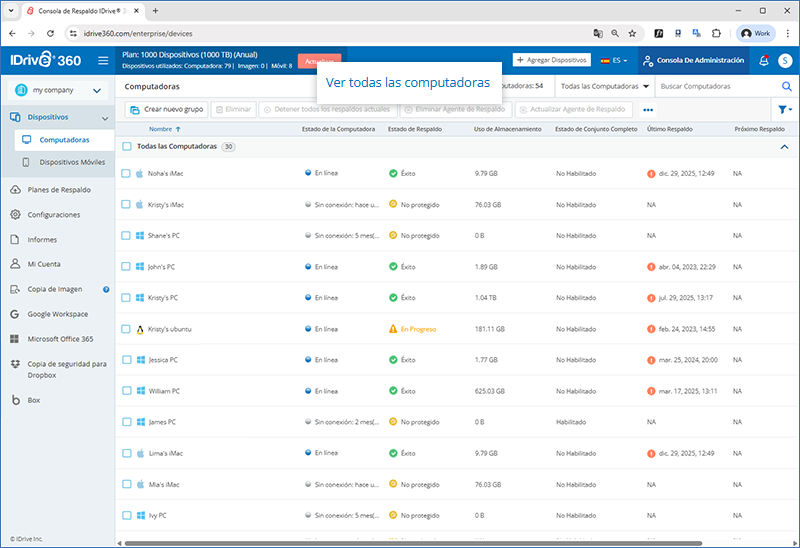Collapse the Todas las Computadoras group chevron
Viewport: 800px width, 548px height.
783,147
